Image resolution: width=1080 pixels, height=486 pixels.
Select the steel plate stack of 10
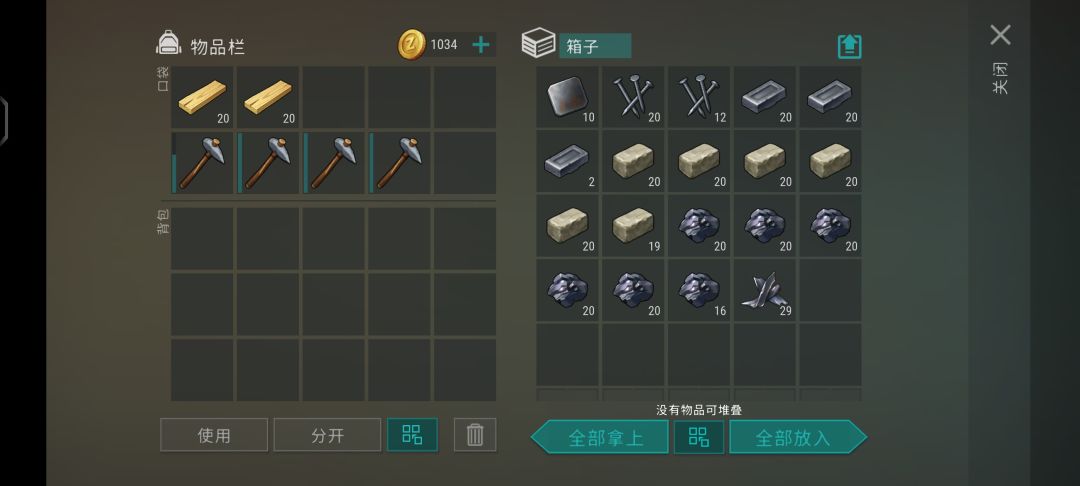[568, 97]
